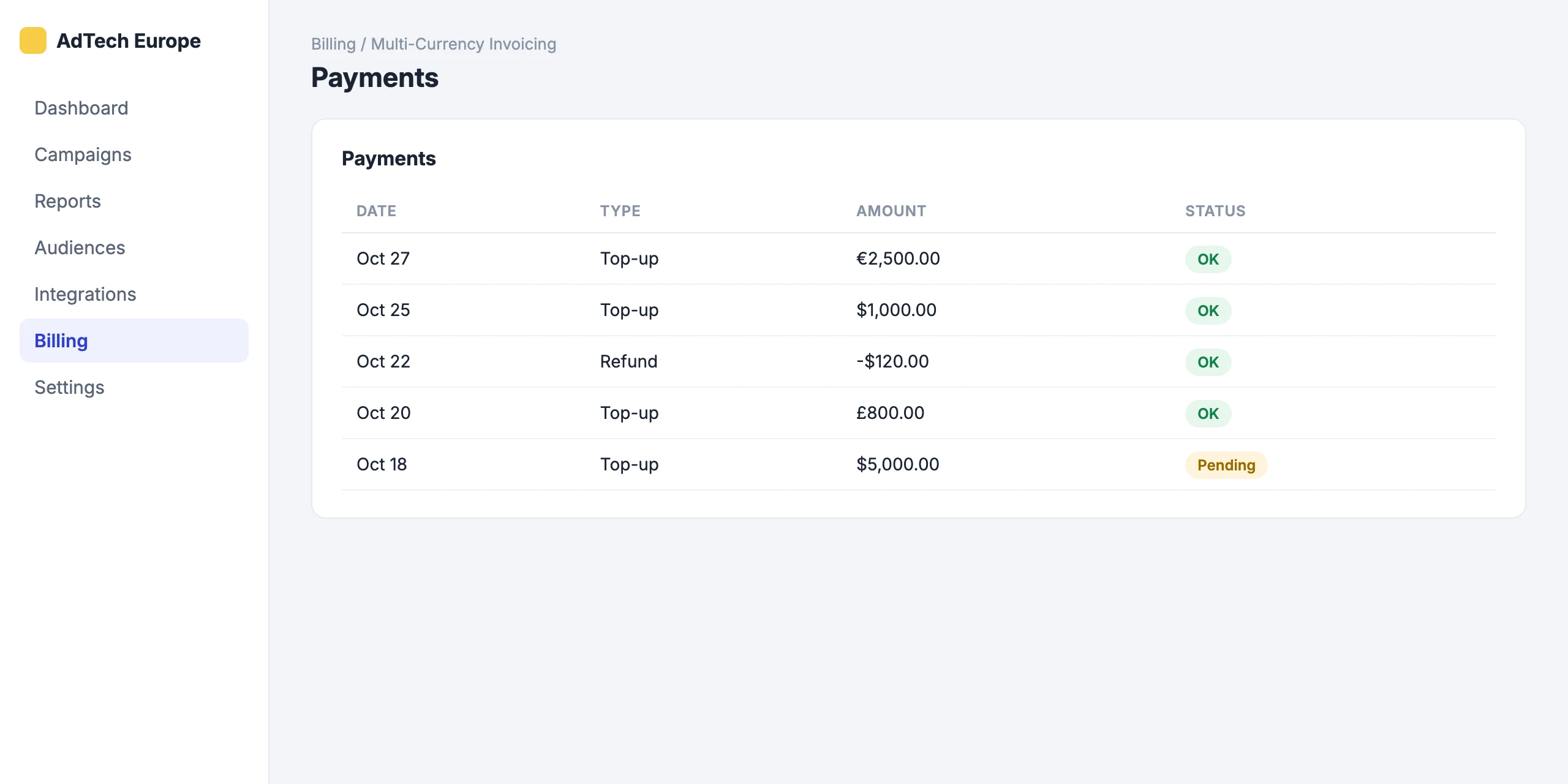Screen dimensions: 1568x784
Task: Click the OK badge in Oct 22 row
Action: (x=1208, y=362)
